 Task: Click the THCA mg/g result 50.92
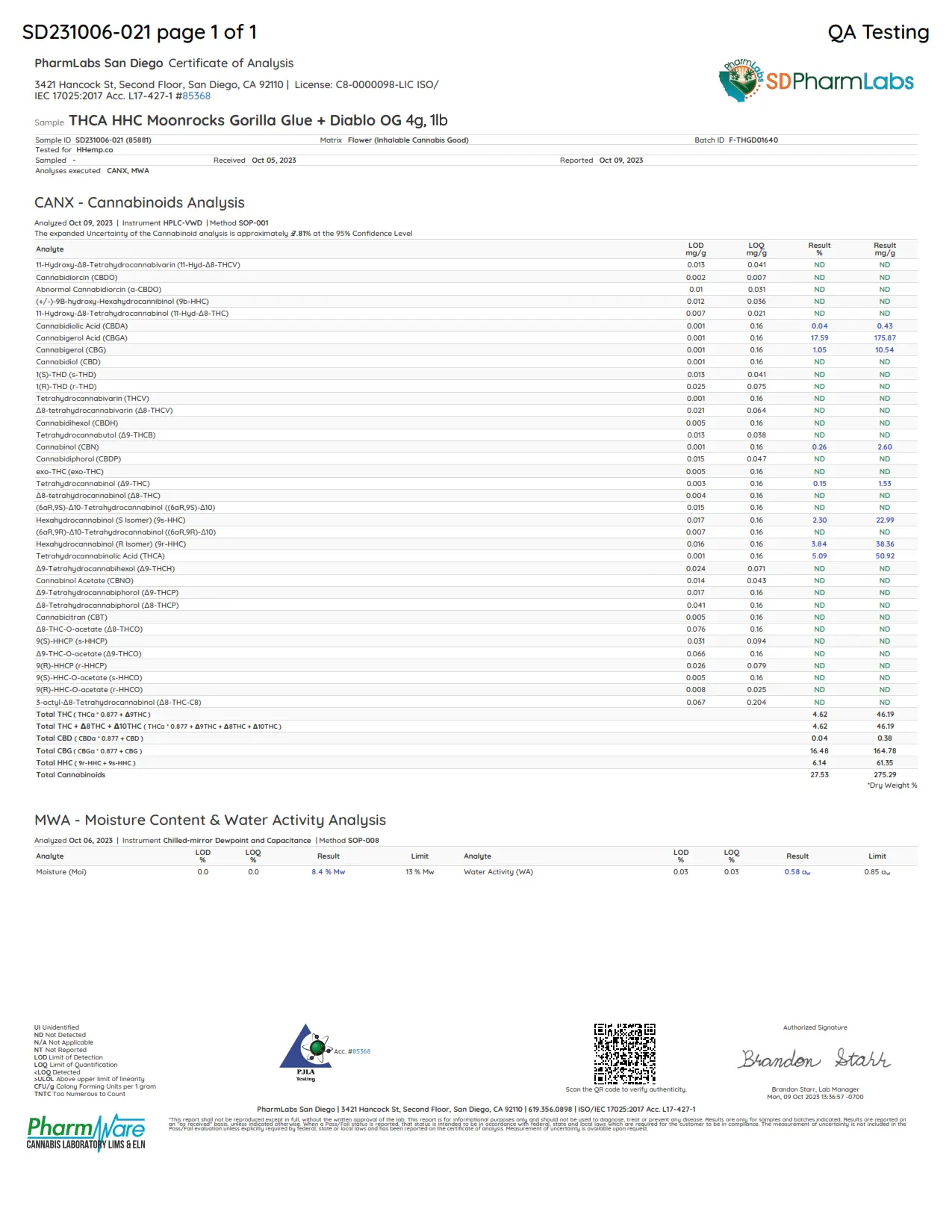pyautogui.click(x=885, y=556)
